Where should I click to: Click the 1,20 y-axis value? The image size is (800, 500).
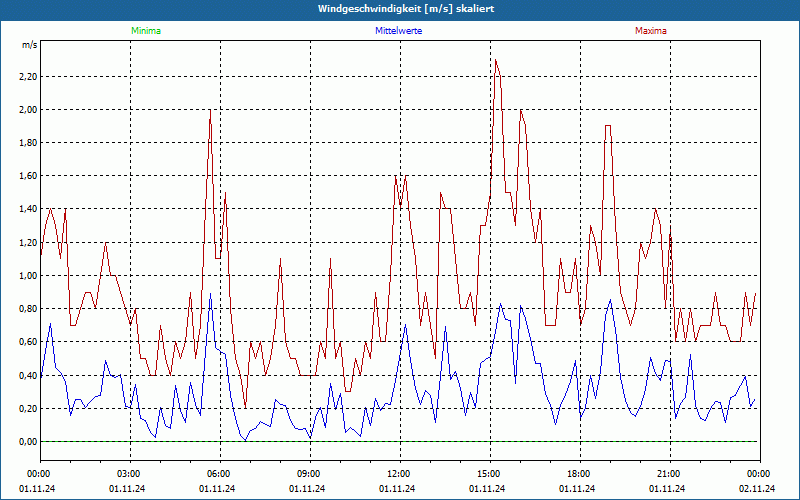pyautogui.click(x=29, y=242)
